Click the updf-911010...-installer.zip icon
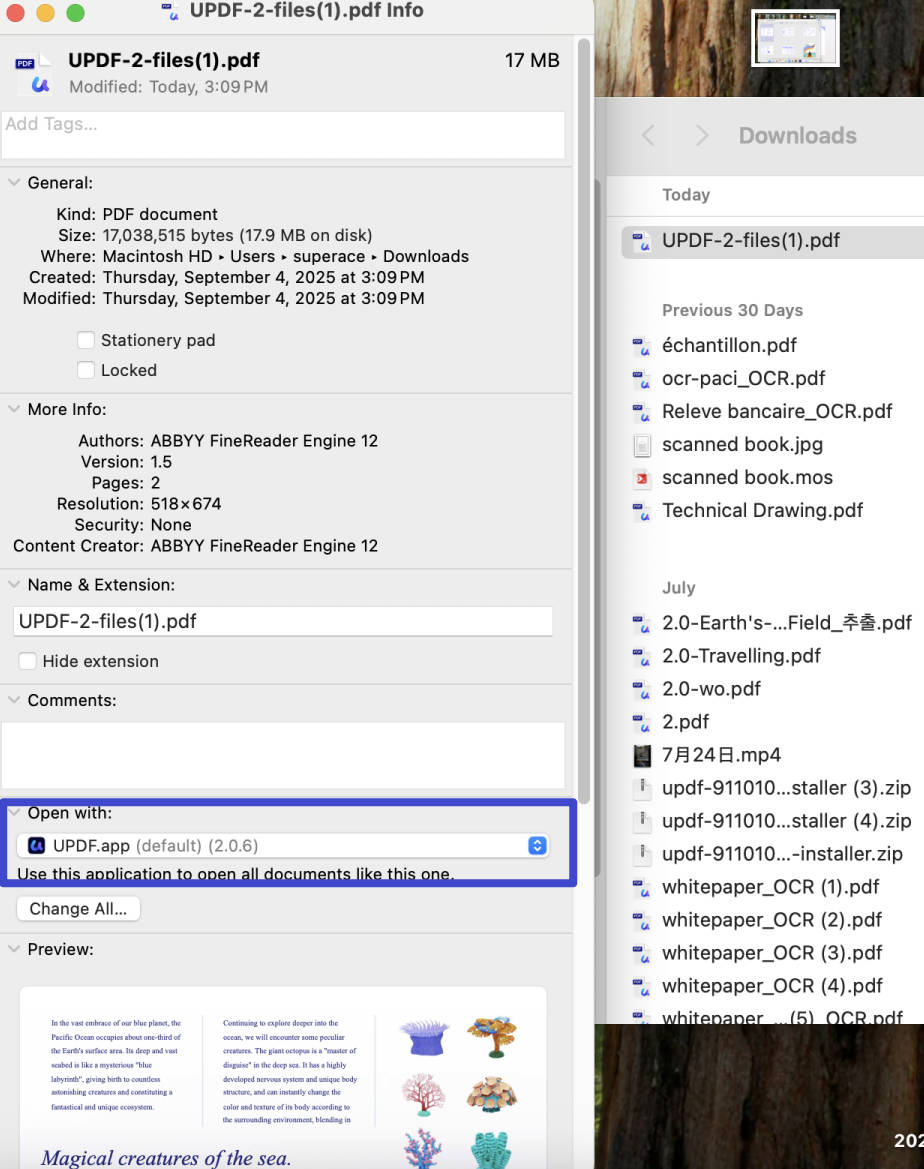The image size is (924, 1169). click(641, 854)
